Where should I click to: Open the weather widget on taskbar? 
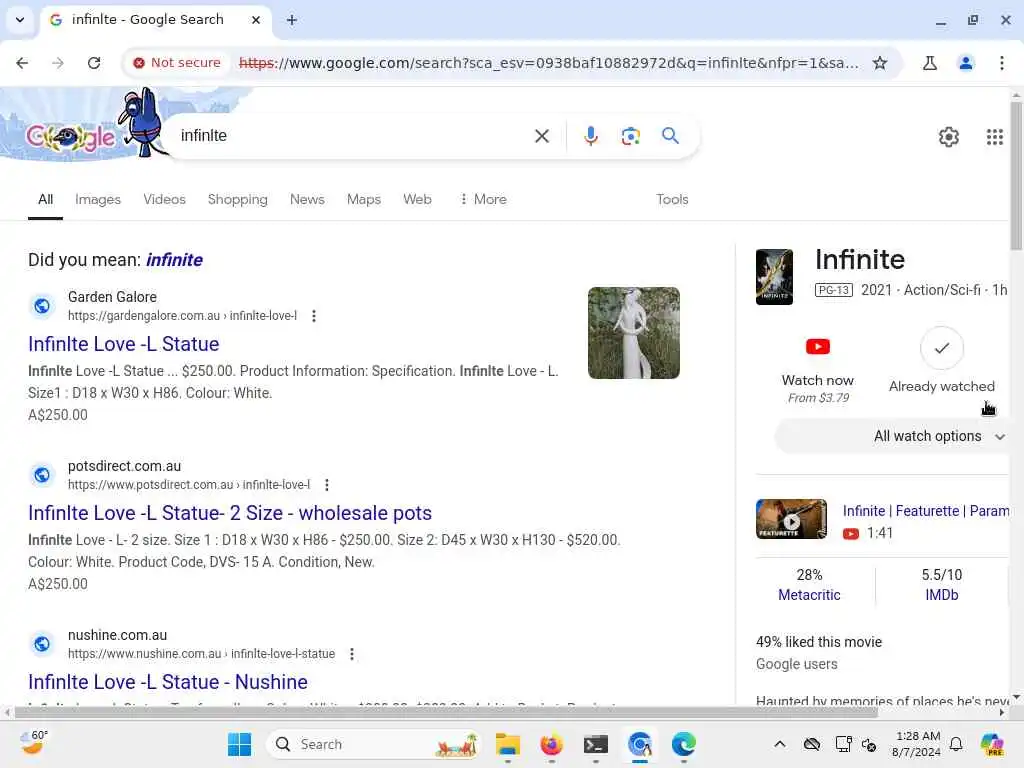[33, 743]
